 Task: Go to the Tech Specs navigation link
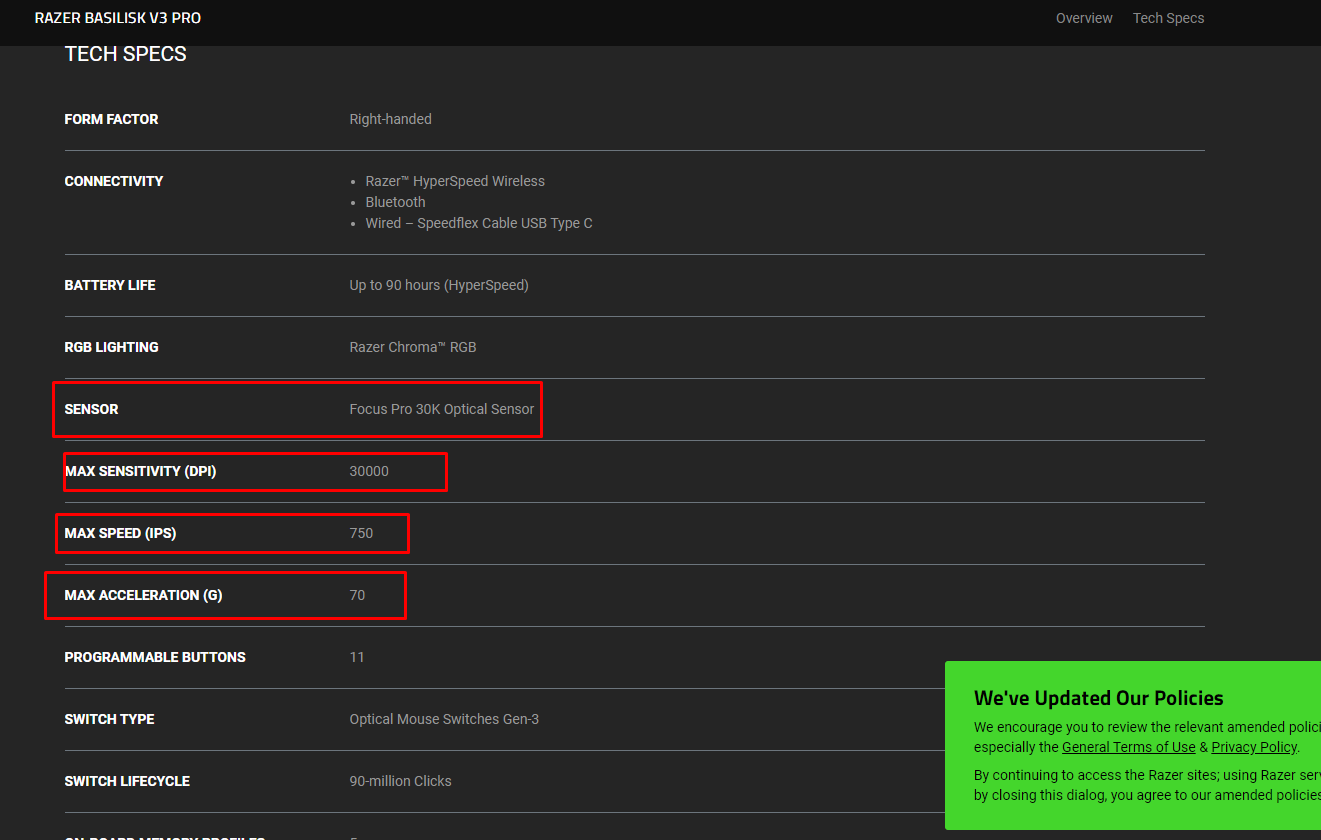pyautogui.click(x=1168, y=18)
